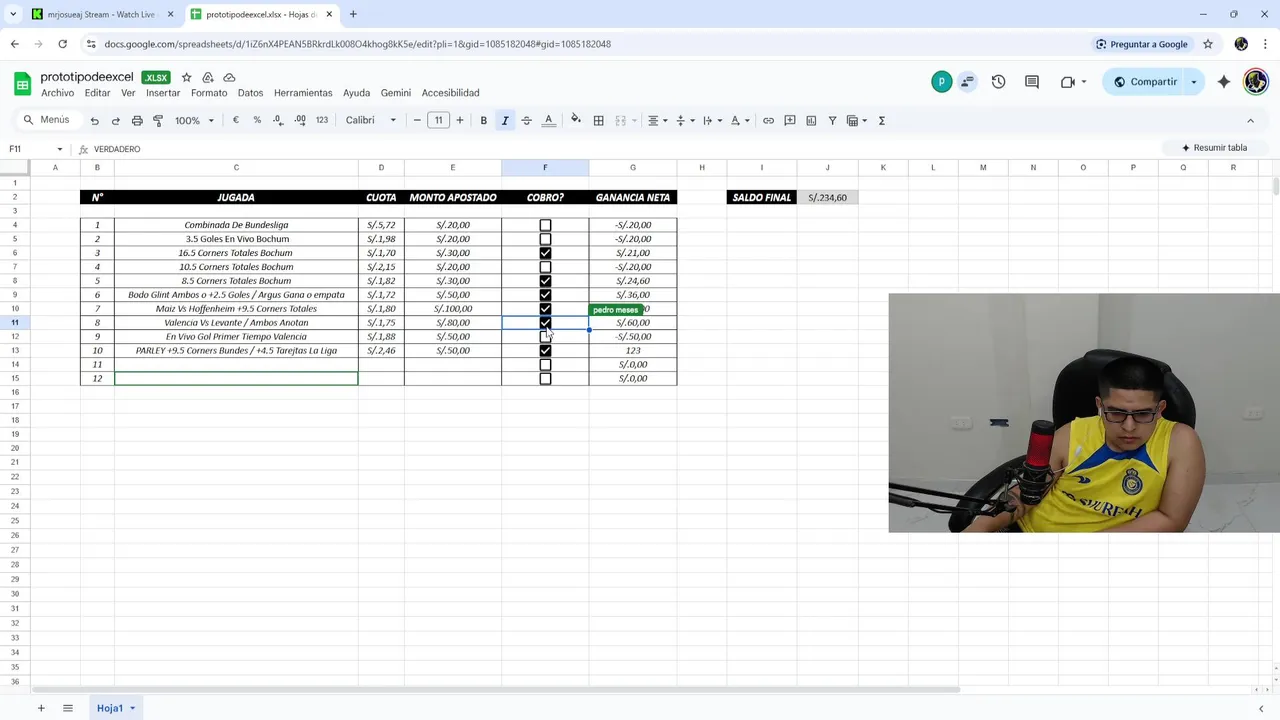1280x720 pixels.
Task: Insert a comment from the toolbar
Action: (790, 120)
